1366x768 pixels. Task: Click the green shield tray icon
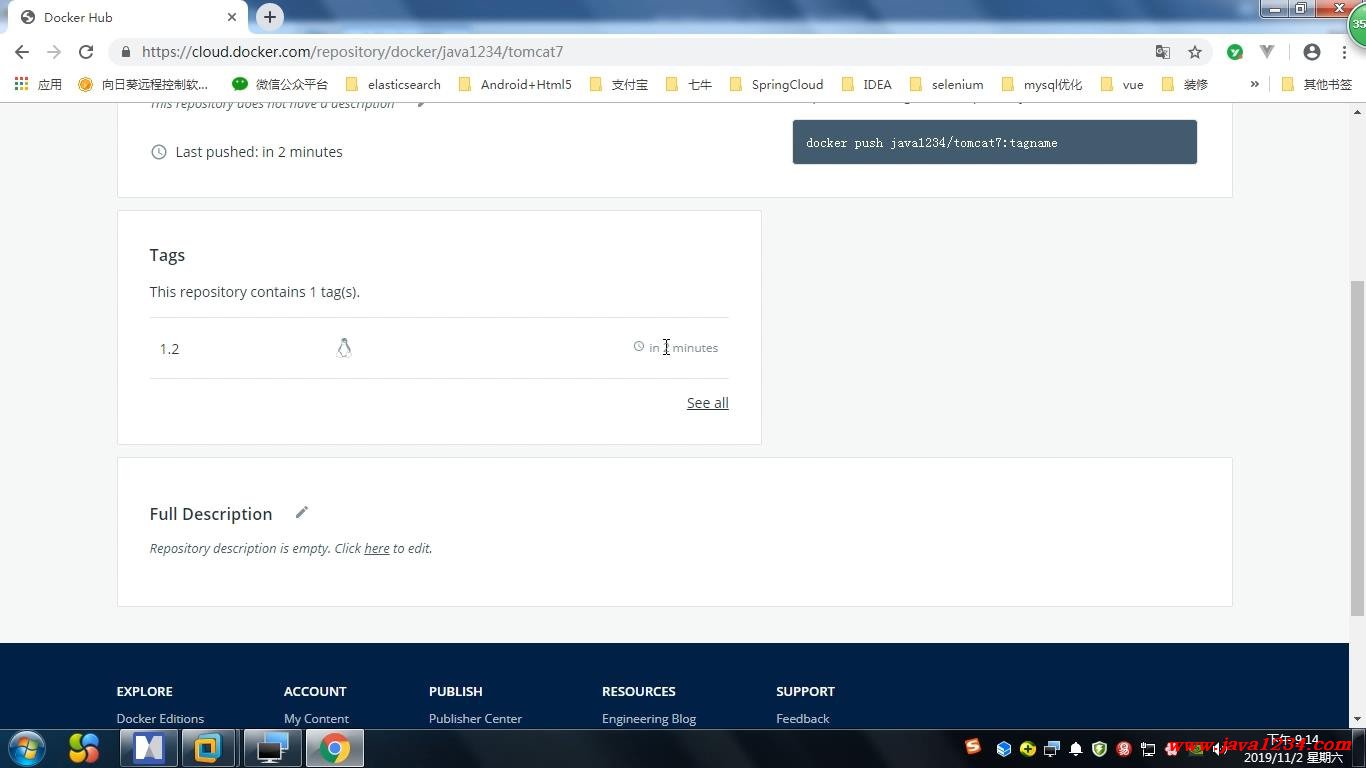point(1099,749)
